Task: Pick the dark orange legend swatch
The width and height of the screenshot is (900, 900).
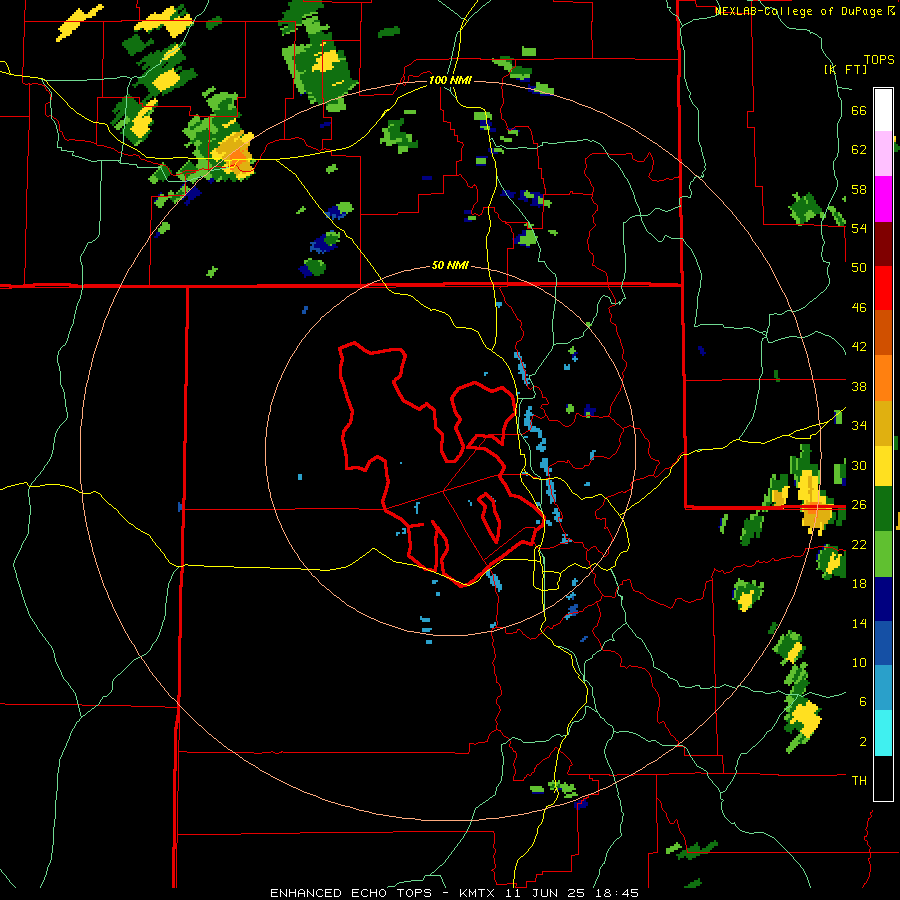Action: (x=883, y=333)
